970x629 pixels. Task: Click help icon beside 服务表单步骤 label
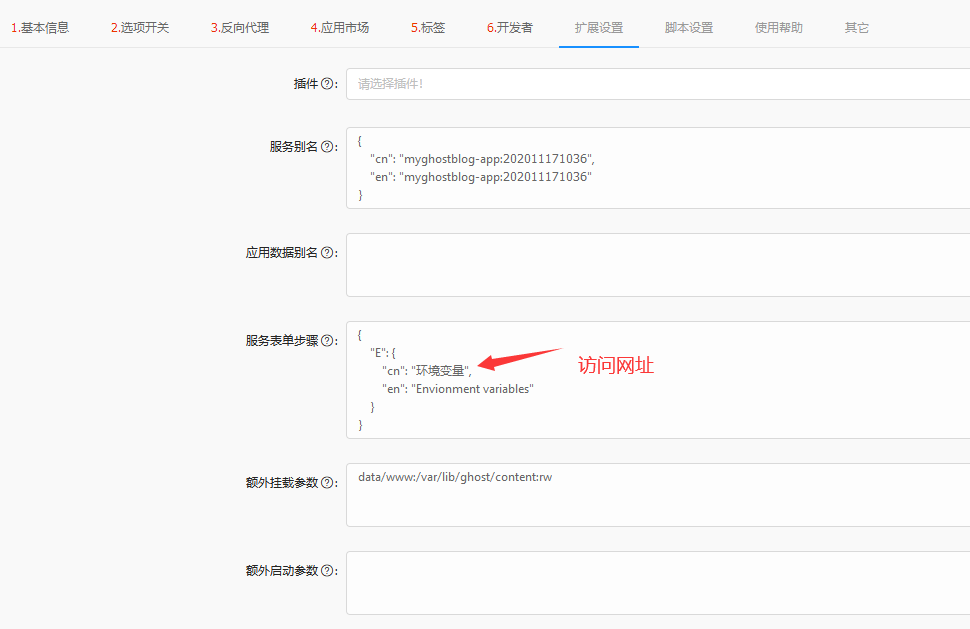click(x=327, y=341)
